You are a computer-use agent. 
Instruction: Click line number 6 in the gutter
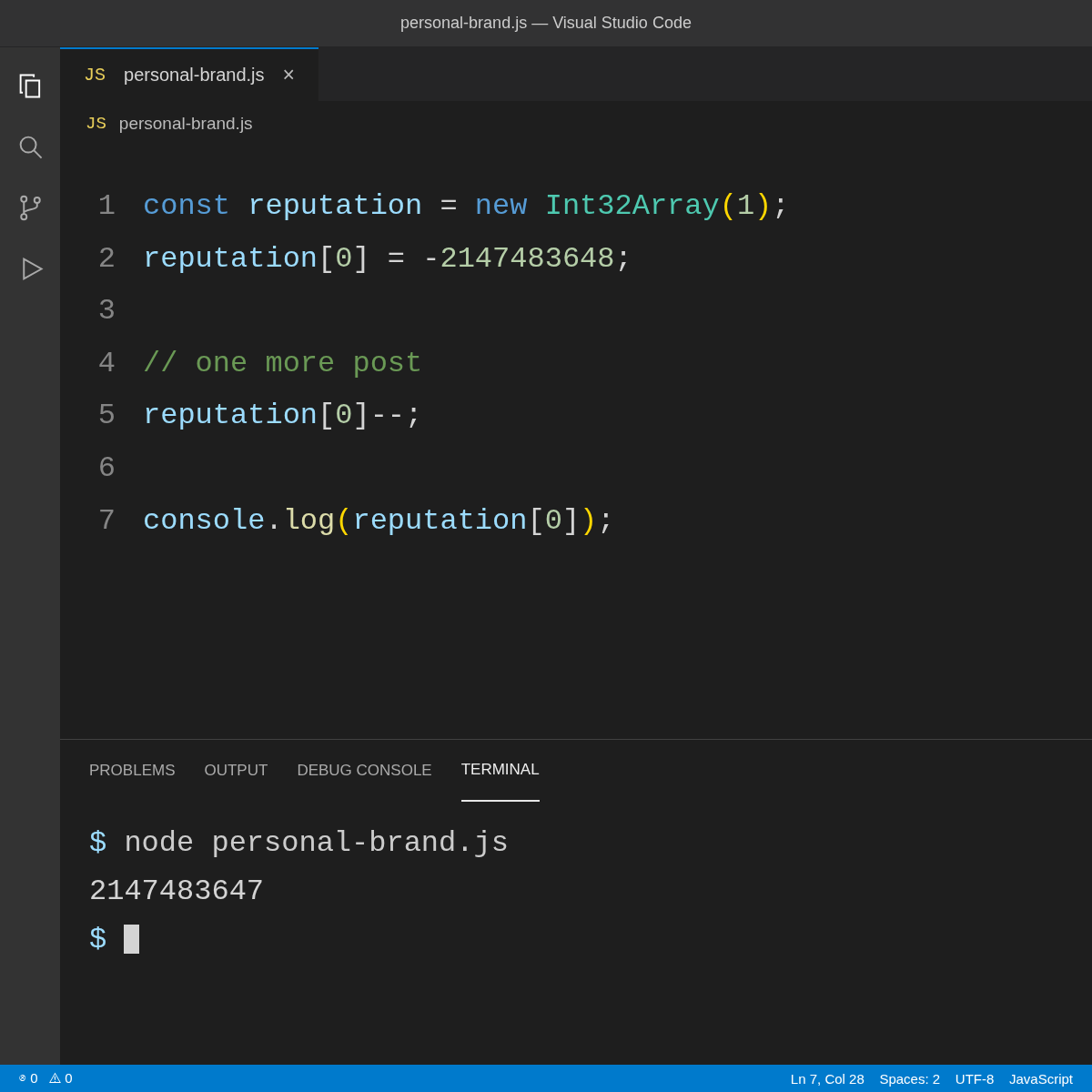pos(106,469)
